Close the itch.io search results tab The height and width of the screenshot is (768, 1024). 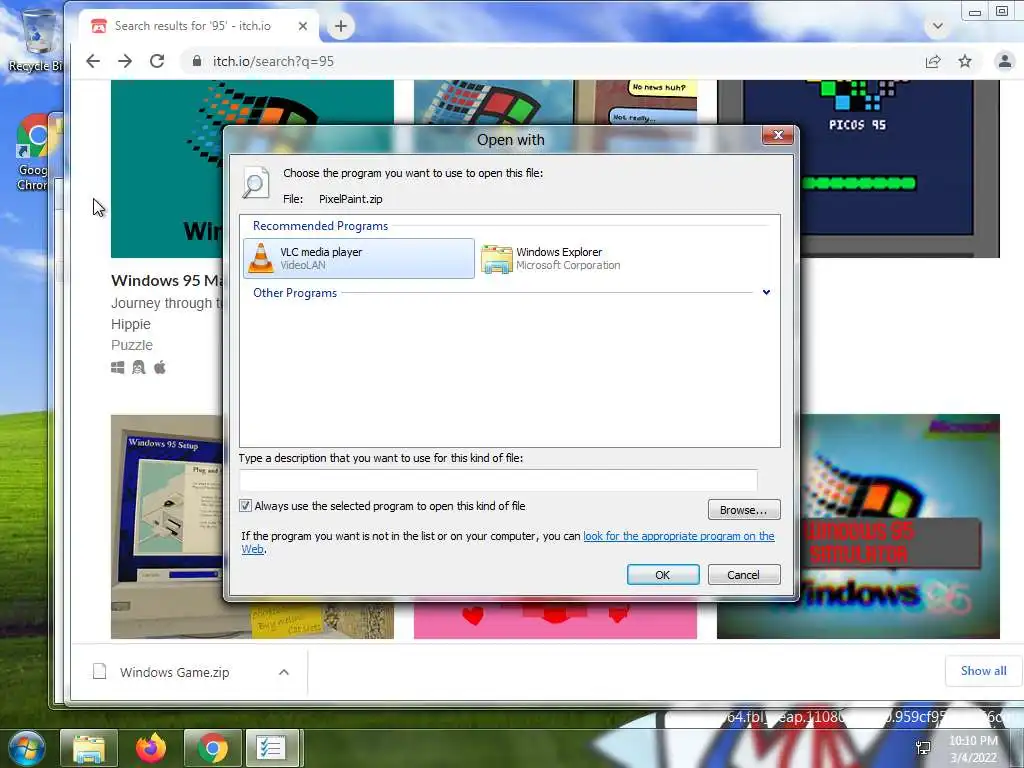[302, 26]
